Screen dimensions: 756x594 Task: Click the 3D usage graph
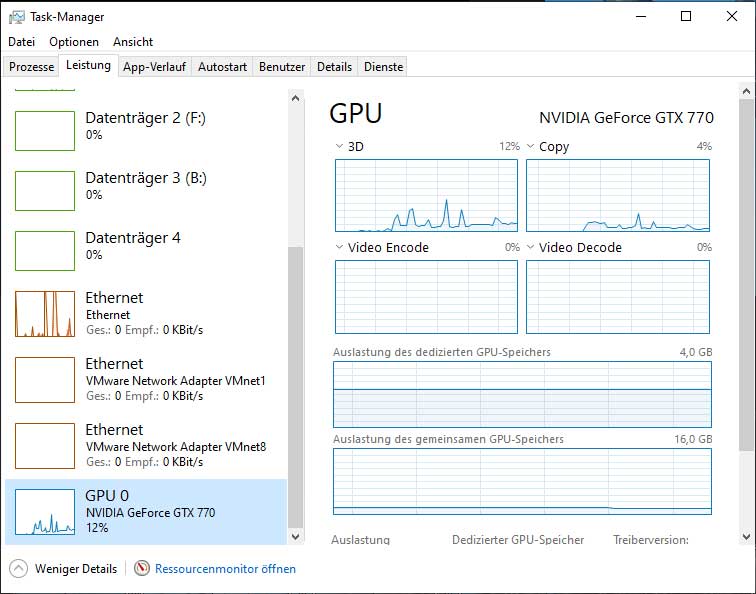coord(426,196)
